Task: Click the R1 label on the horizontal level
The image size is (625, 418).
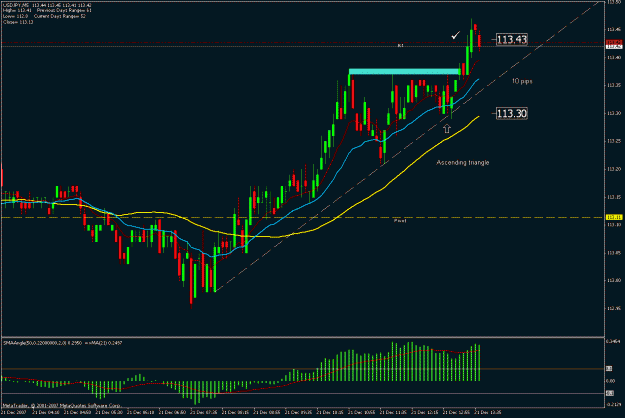Action: 401,45
